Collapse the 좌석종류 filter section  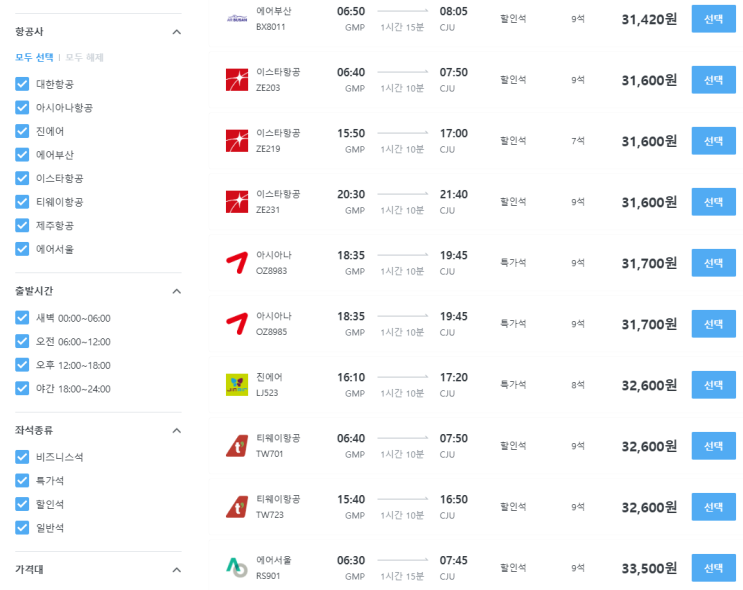pyautogui.click(x=177, y=430)
